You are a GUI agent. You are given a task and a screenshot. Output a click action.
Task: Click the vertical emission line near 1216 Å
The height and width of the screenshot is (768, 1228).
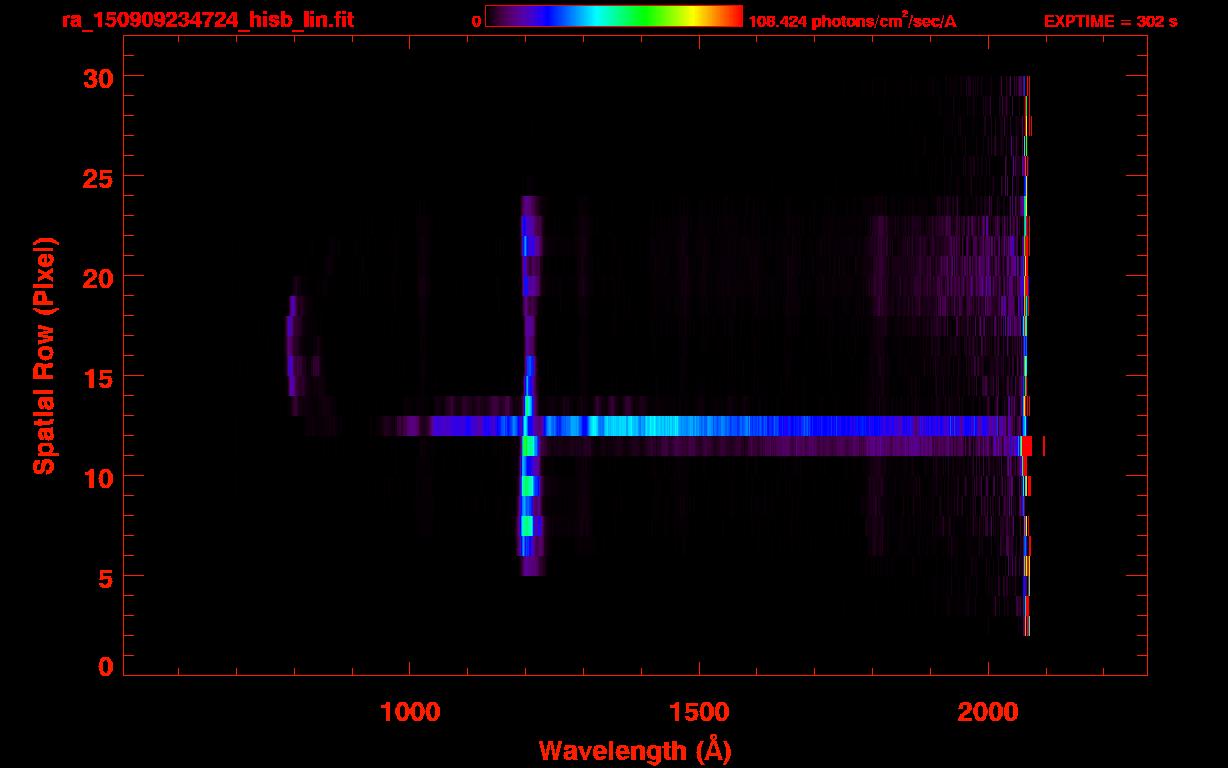tap(528, 385)
